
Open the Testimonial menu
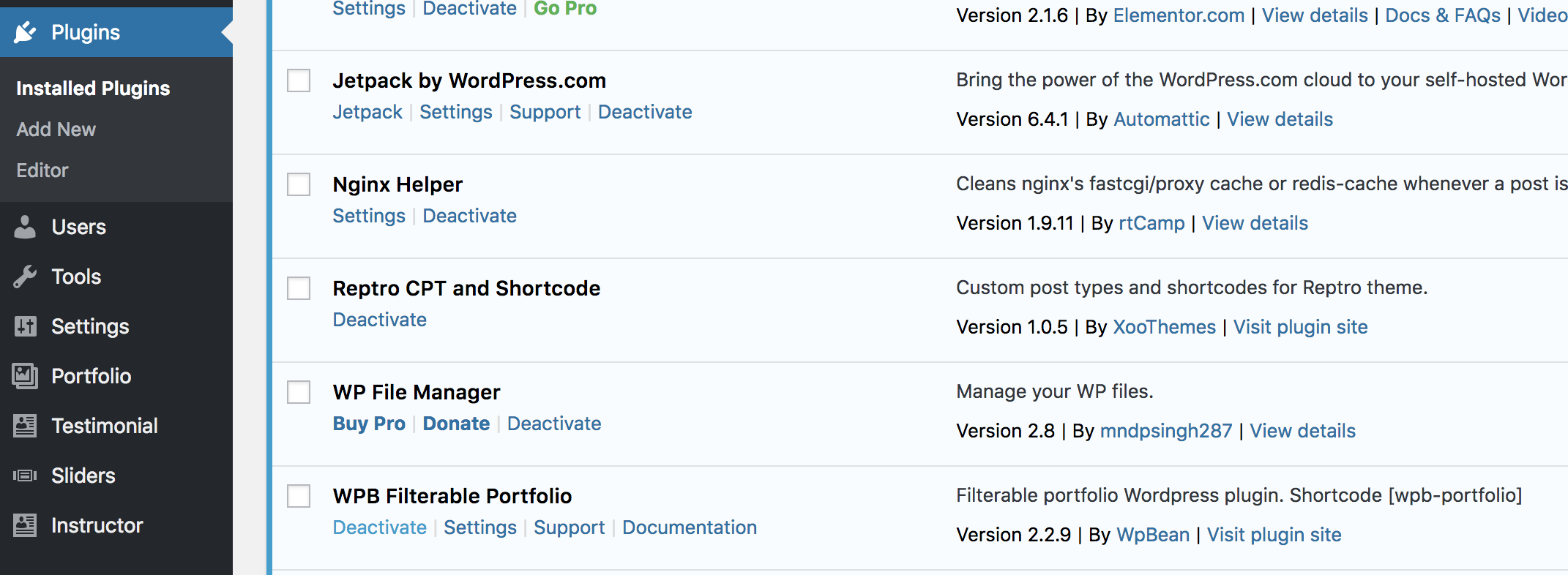point(116,426)
